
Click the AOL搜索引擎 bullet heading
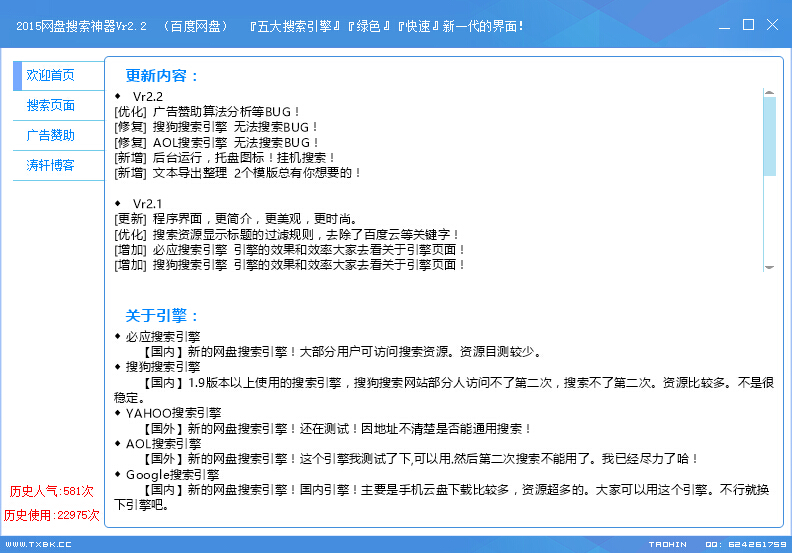click(163, 444)
